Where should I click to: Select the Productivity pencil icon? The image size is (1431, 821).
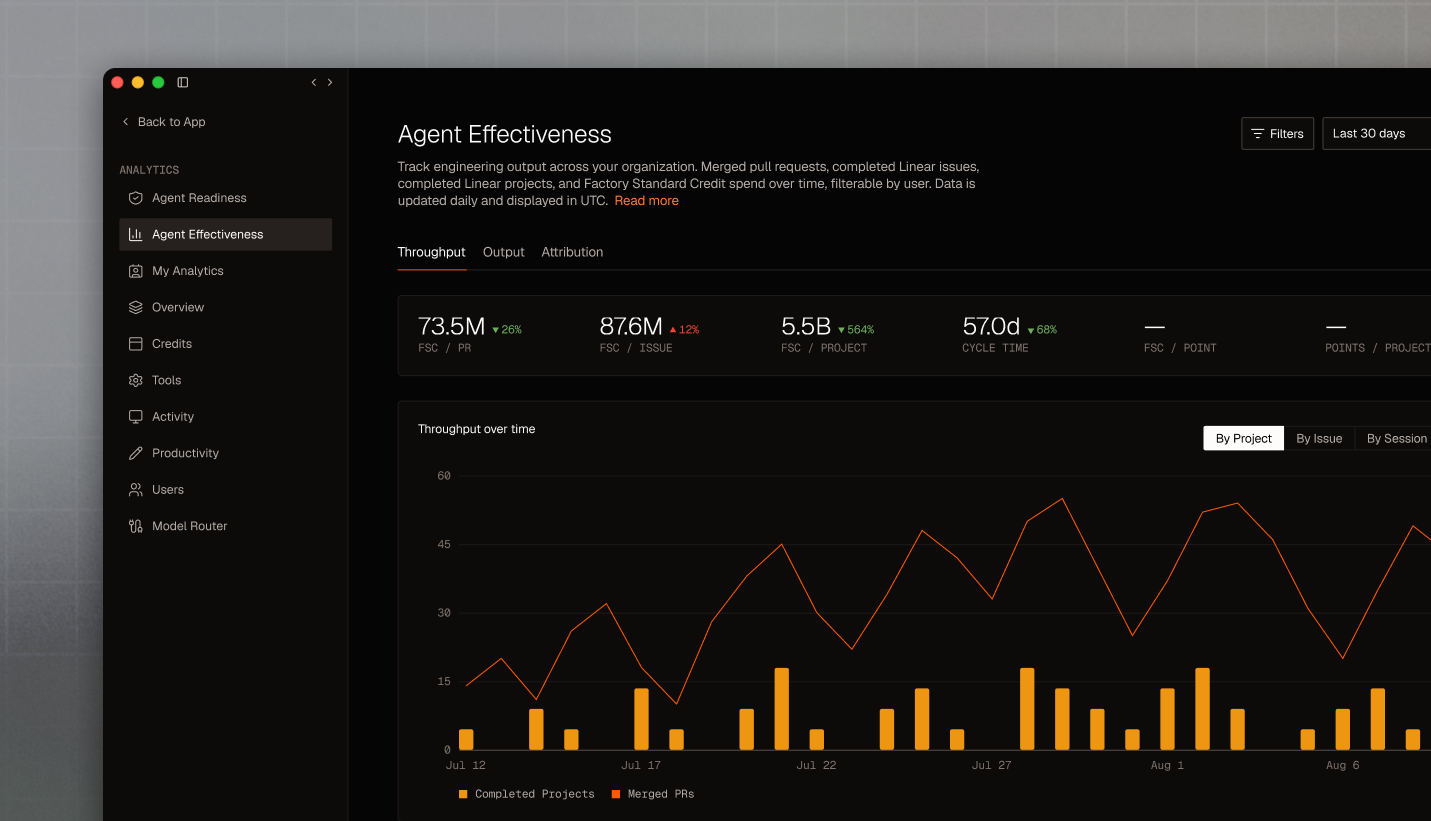click(x=136, y=453)
